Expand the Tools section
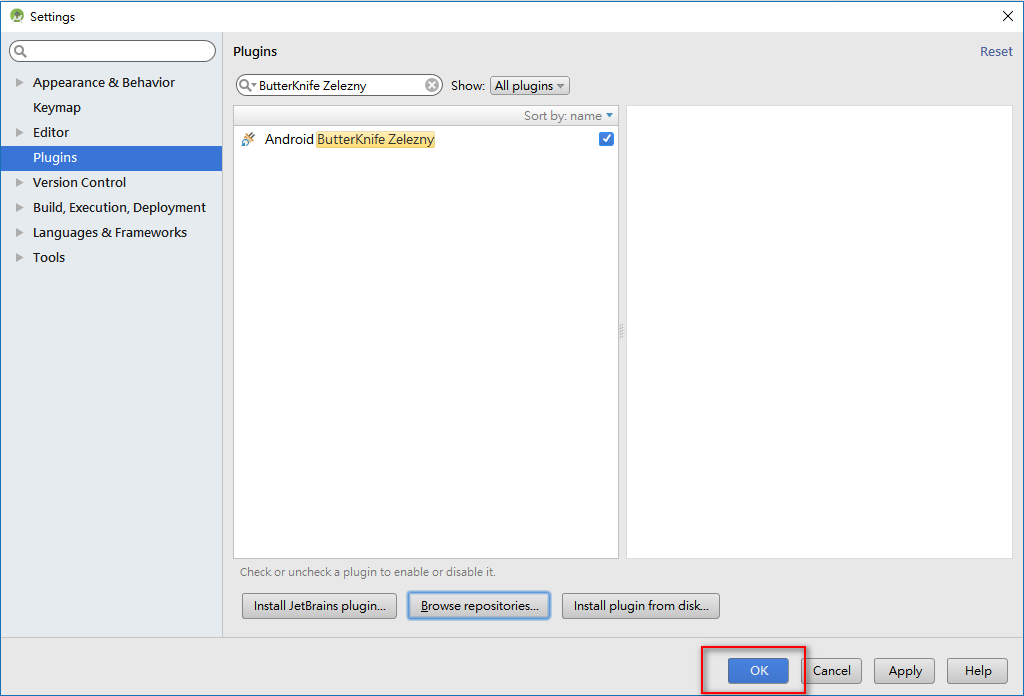The width and height of the screenshot is (1024, 696). coord(20,257)
